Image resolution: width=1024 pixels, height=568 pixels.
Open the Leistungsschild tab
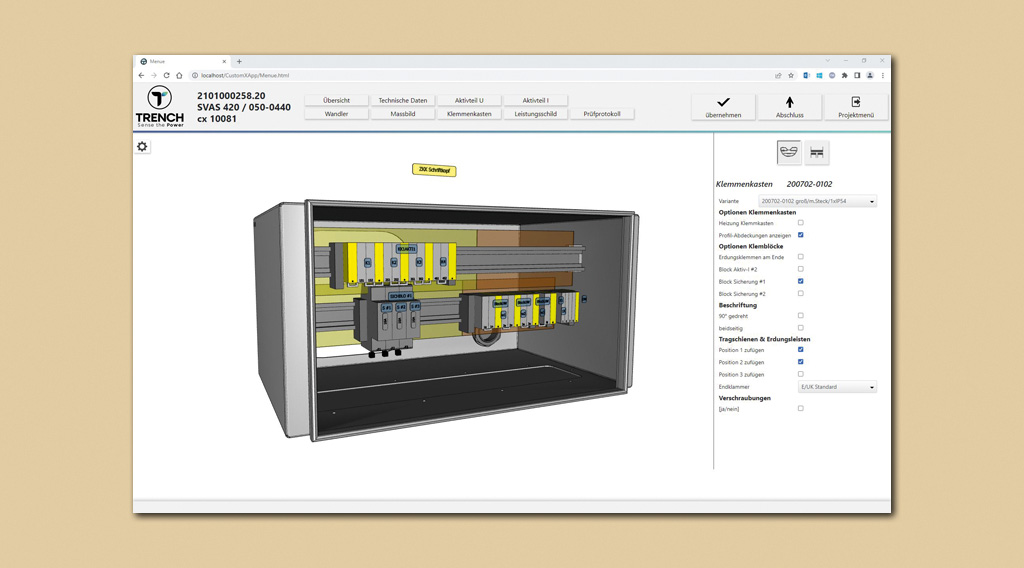(535, 114)
